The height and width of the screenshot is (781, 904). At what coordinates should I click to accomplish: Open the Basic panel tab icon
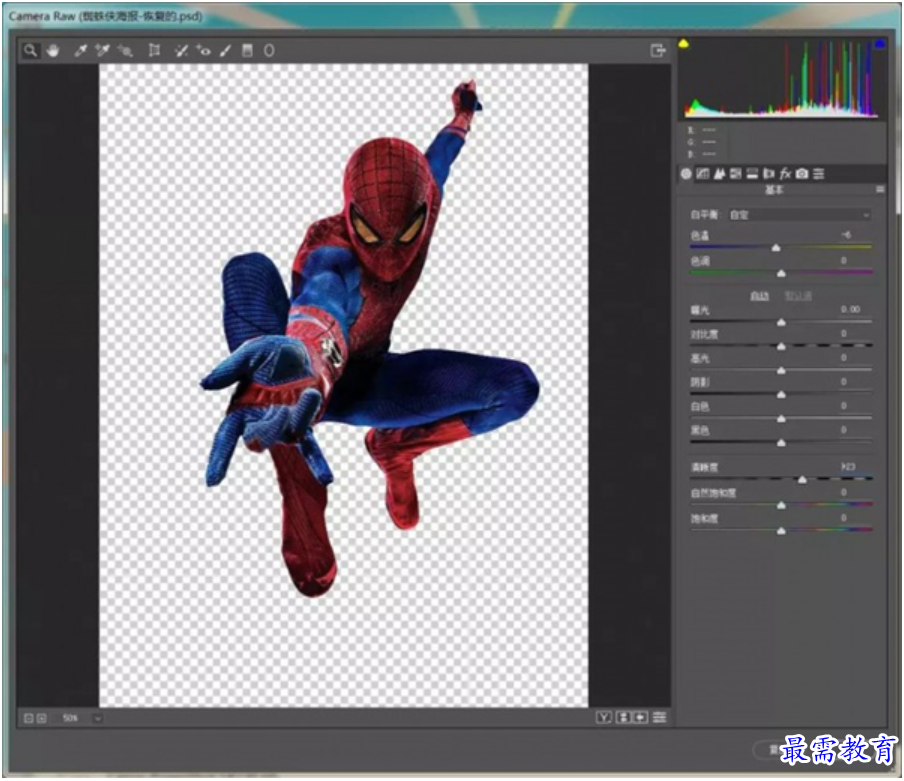686,173
